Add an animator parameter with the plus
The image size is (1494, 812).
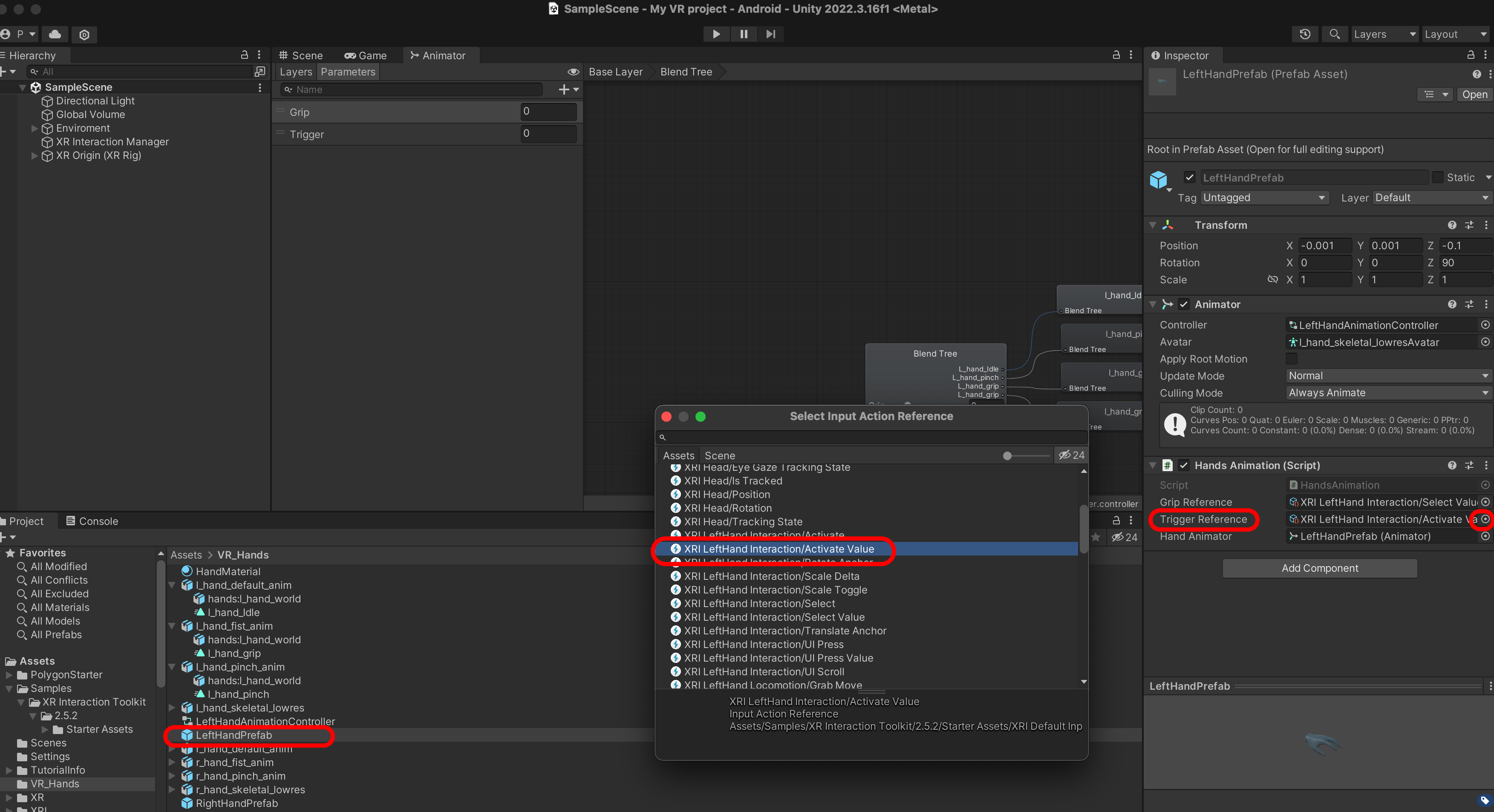tap(564, 89)
